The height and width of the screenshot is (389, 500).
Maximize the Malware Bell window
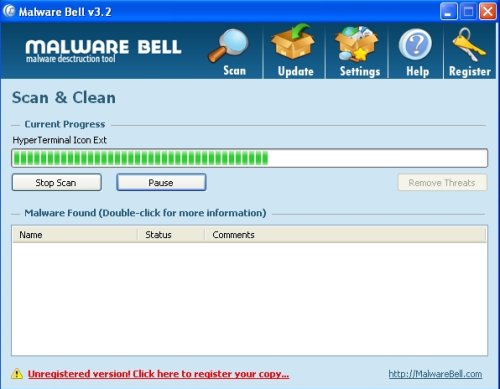click(468, 12)
